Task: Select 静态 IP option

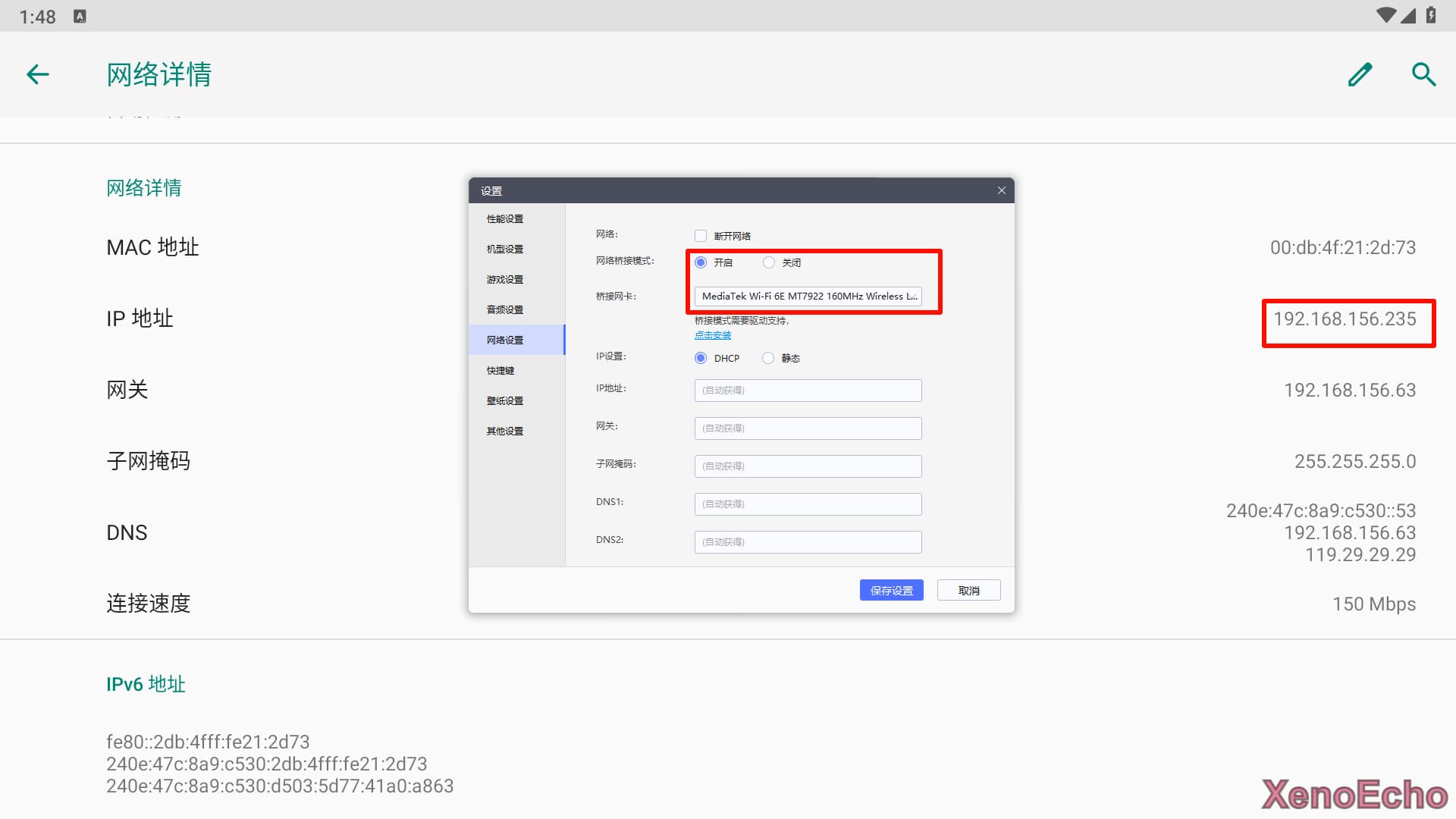Action: tap(768, 358)
